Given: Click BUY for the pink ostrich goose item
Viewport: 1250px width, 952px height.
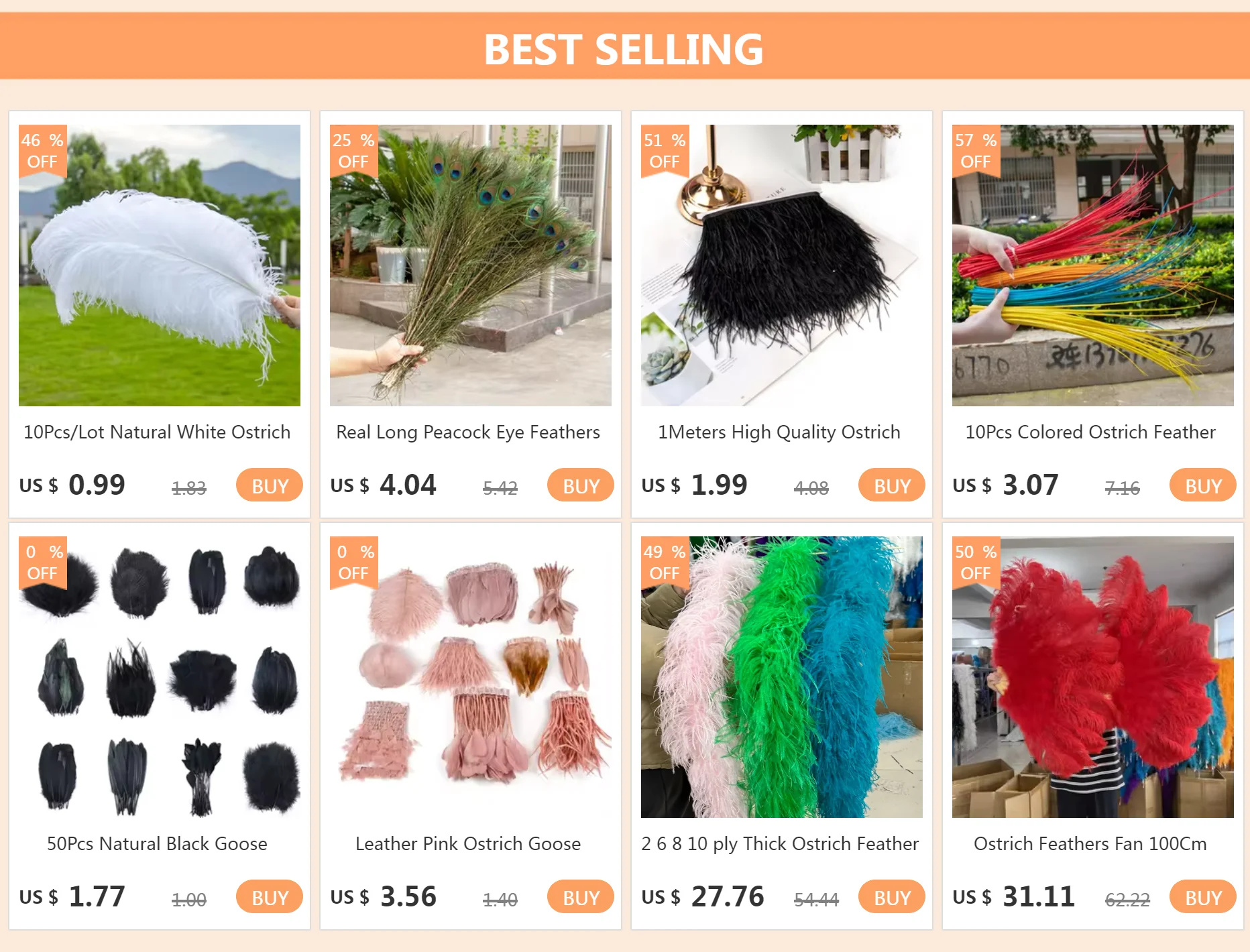Looking at the screenshot, I should click(x=581, y=896).
